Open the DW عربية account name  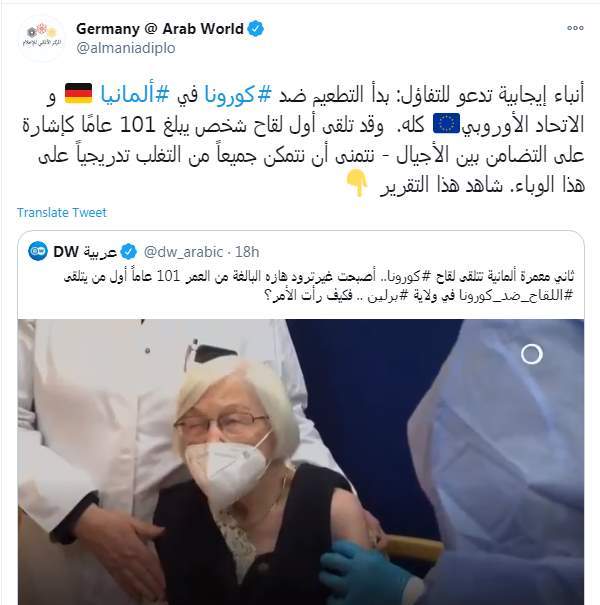click(85, 252)
